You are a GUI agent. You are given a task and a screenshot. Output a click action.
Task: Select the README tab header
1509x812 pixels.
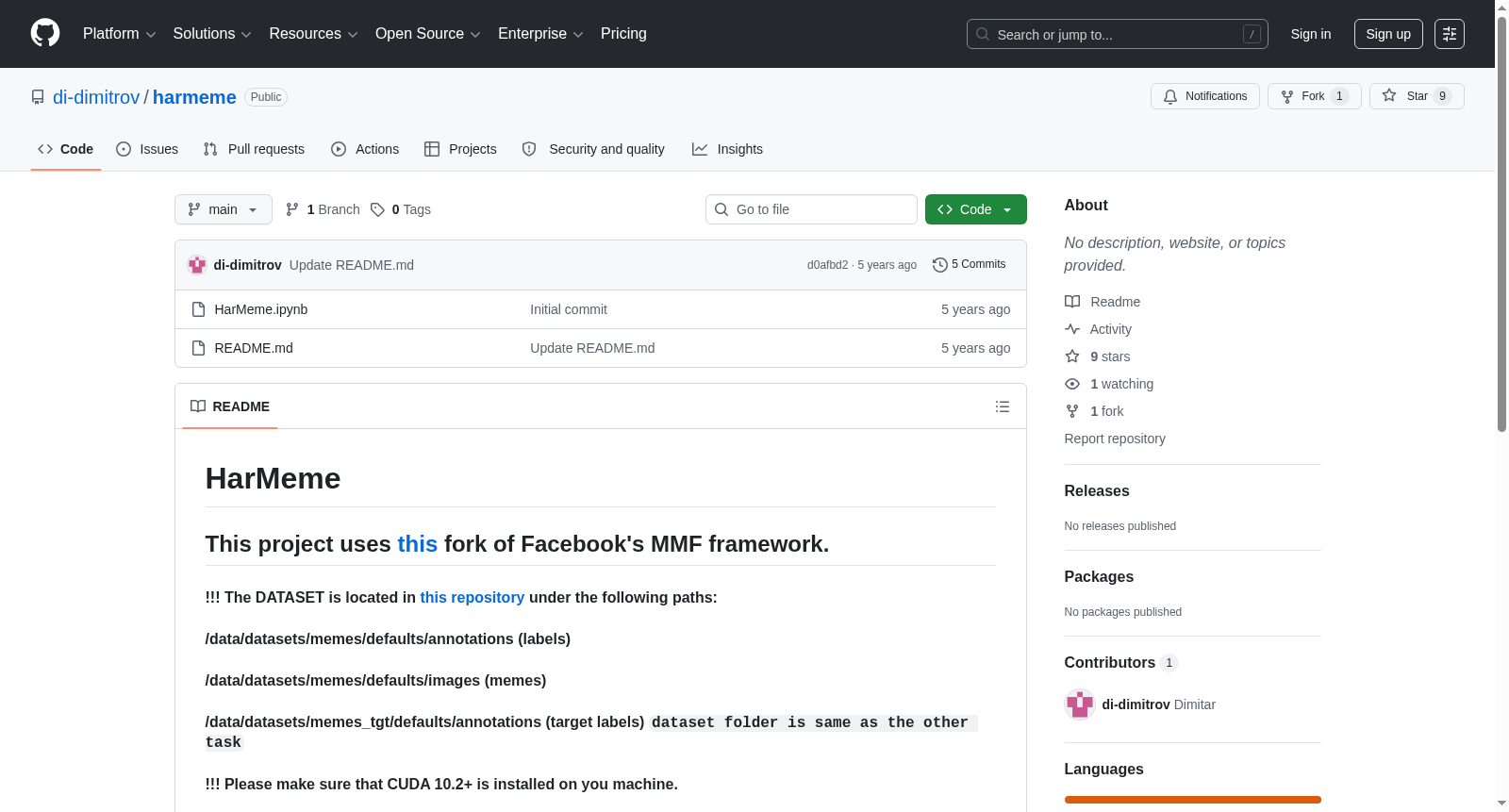tap(230, 406)
